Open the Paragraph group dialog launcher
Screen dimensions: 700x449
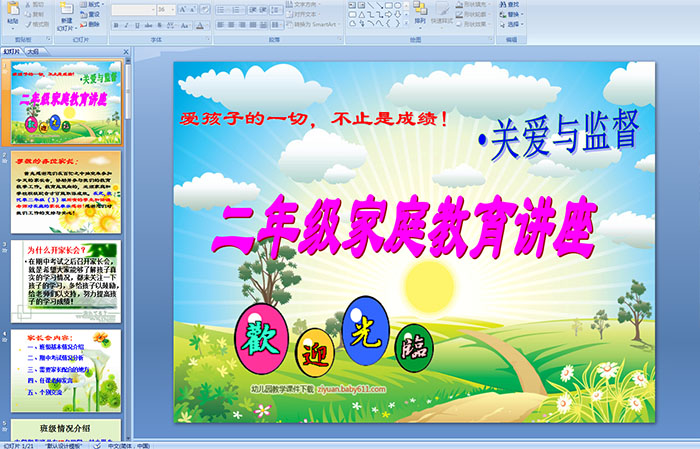340,40
